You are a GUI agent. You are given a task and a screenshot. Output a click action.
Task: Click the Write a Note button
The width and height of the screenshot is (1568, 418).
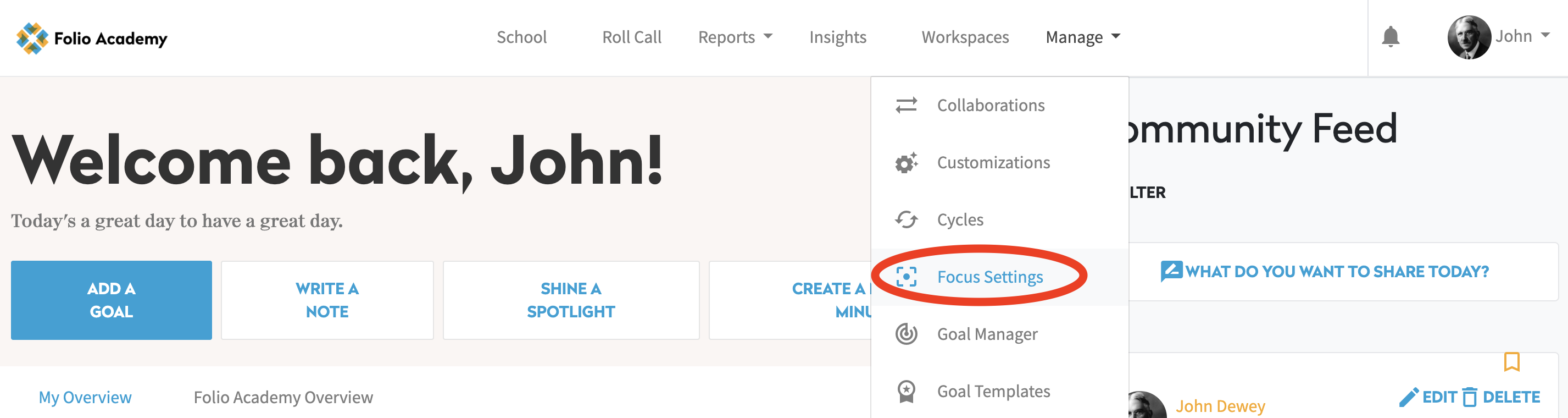[x=327, y=300]
